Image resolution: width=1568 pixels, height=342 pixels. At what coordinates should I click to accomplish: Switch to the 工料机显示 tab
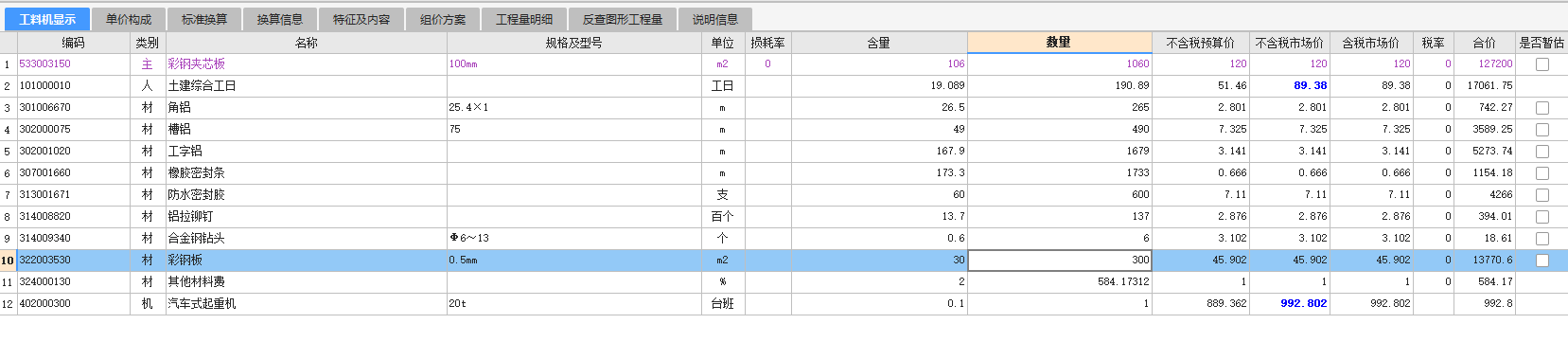(x=47, y=19)
